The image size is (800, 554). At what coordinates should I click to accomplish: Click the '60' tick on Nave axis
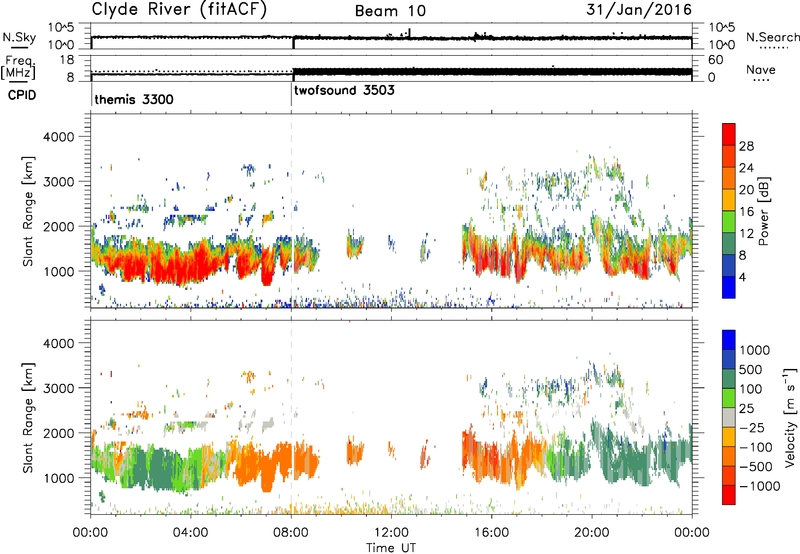(x=716, y=60)
